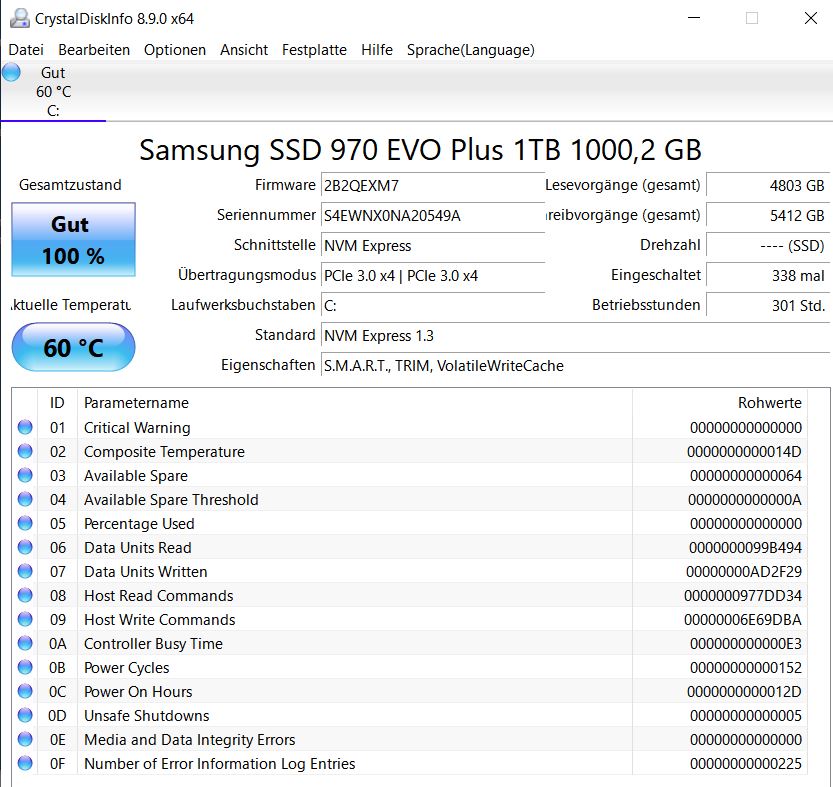Click the Standard field NVM Express 1.3
The height and width of the screenshot is (787, 833).
click(575, 335)
